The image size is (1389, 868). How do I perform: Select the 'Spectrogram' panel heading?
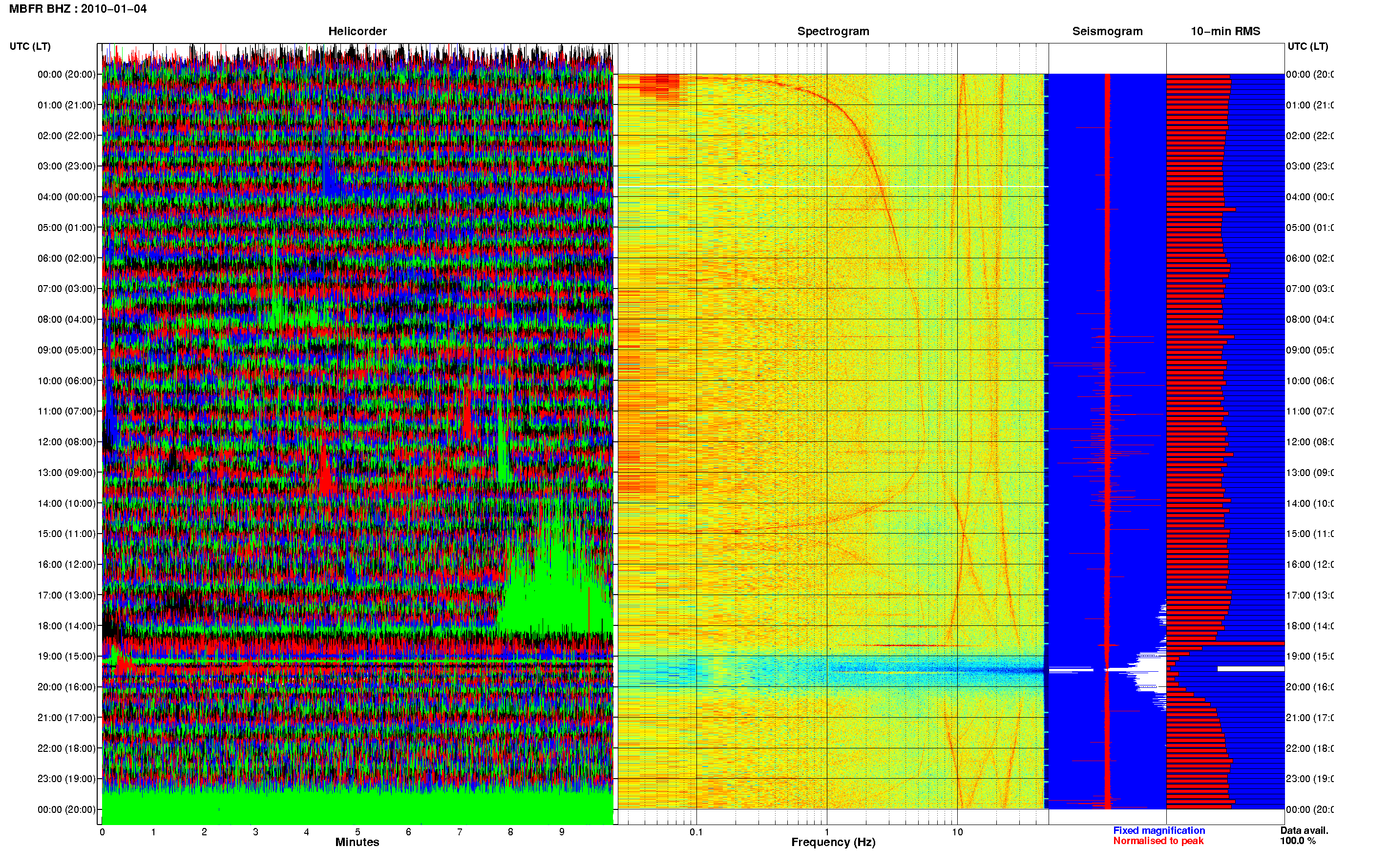click(833, 31)
